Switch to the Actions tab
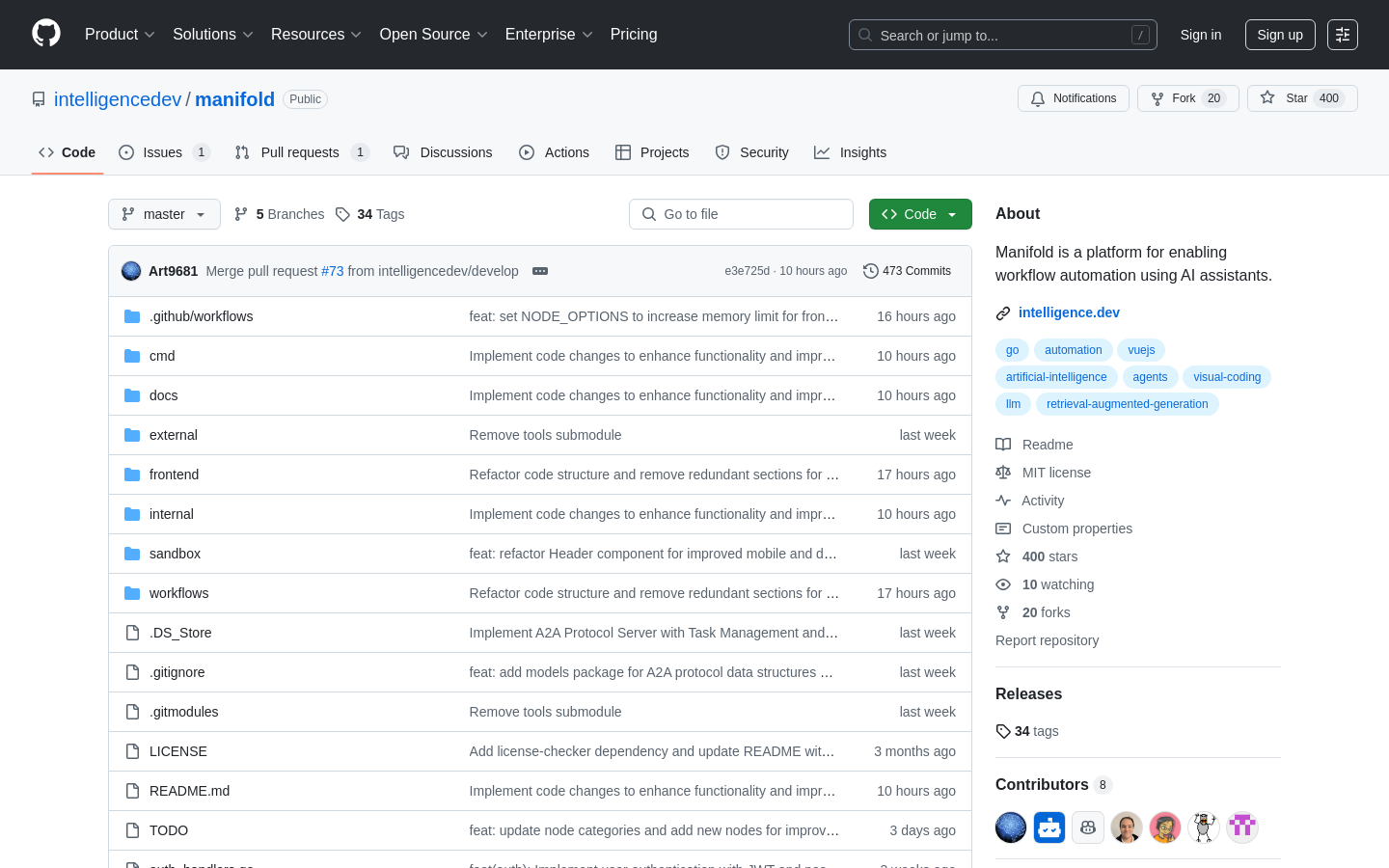Image resolution: width=1389 pixels, height=868 pixels. [554, 152]
